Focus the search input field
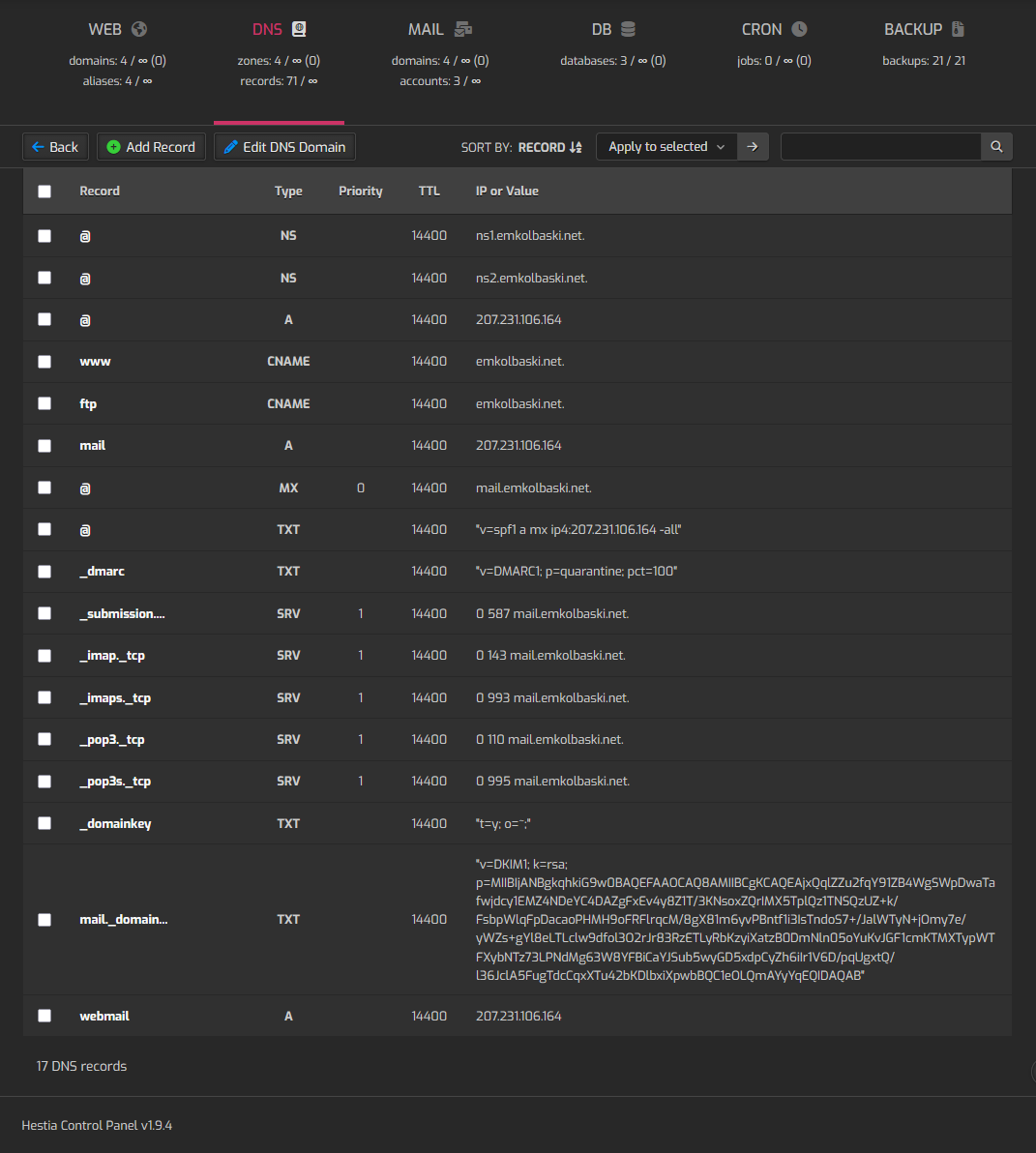 [x=880, y=147]
